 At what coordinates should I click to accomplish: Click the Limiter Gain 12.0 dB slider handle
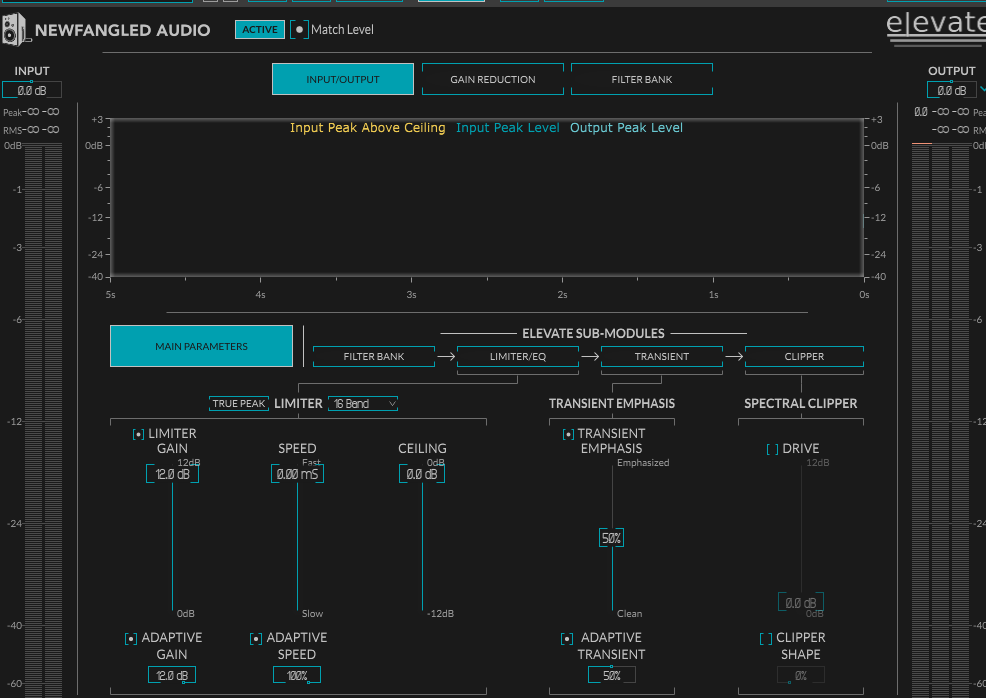[172, 474]
